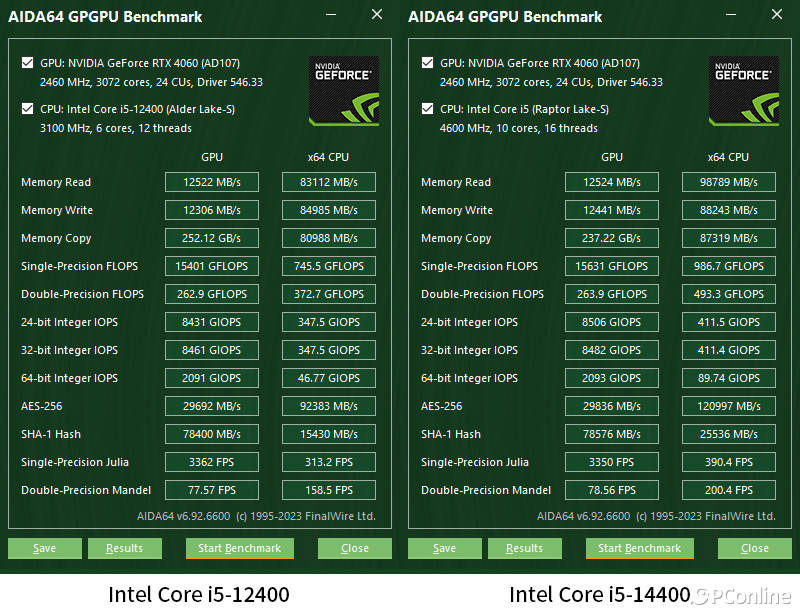Viewport: 800px width, 613px height.
Task: Click 158.5 FPS Mandel CPU result
Action: click(x=329, y=490)
